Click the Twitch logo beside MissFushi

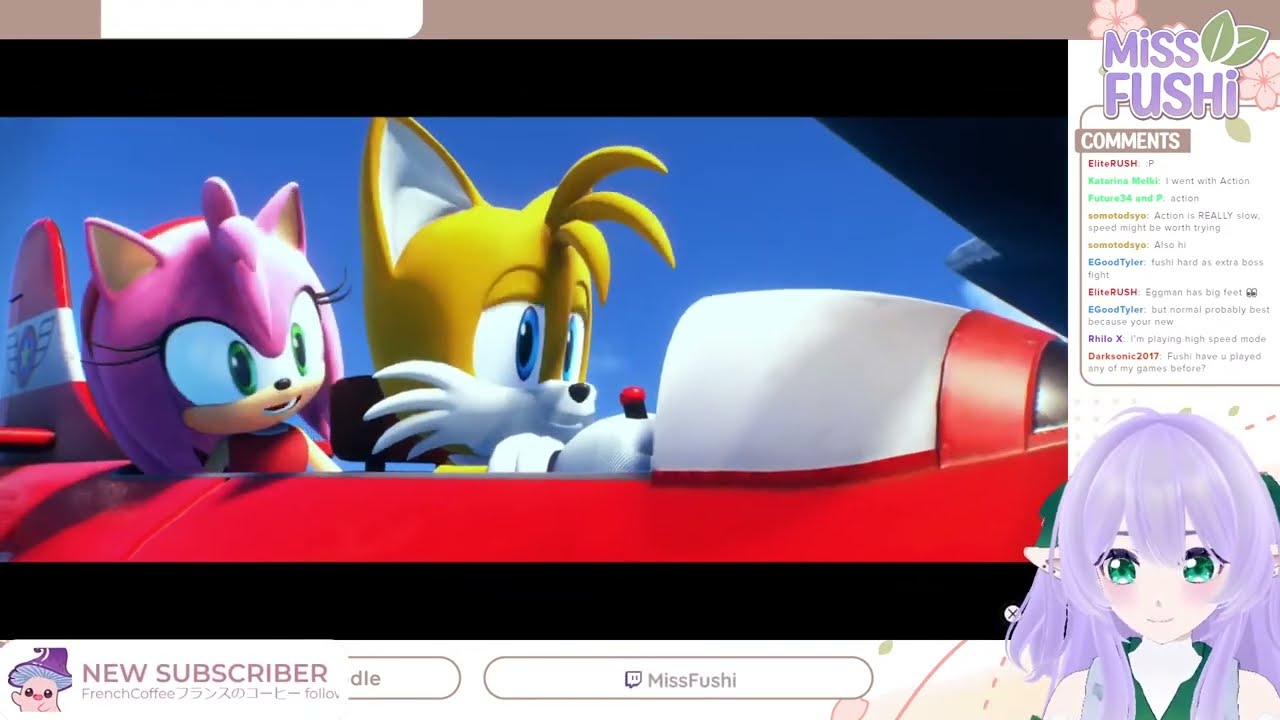point(633,680)
